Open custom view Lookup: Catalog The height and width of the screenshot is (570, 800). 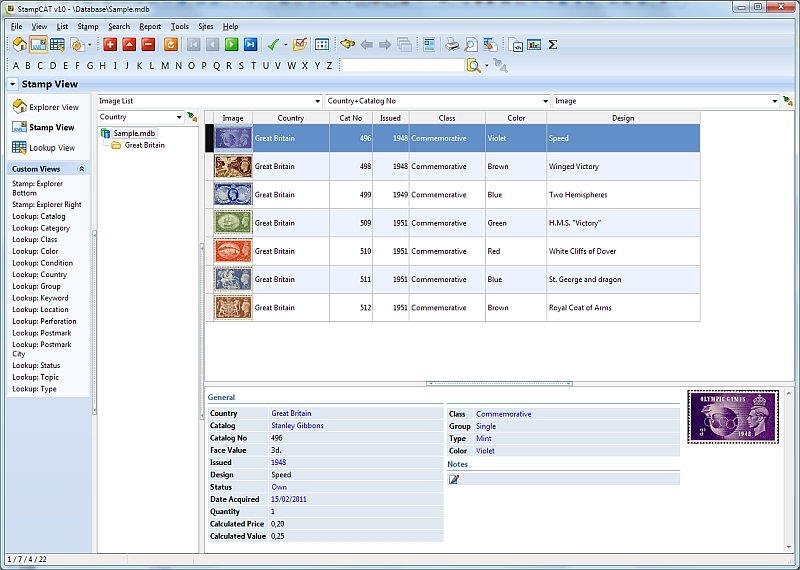tap(39, 216)
